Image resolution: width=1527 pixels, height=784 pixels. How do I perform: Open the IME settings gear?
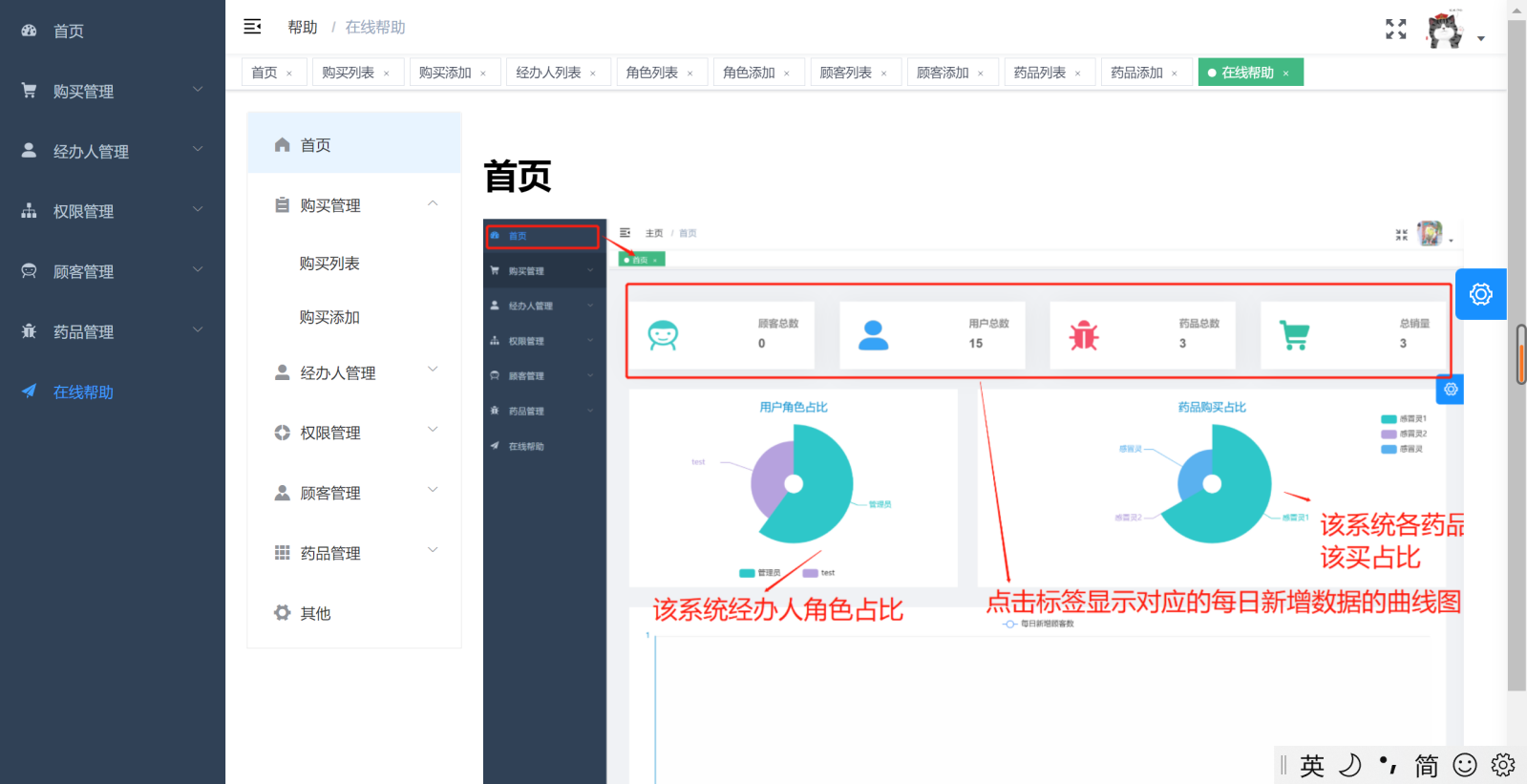1503,765
